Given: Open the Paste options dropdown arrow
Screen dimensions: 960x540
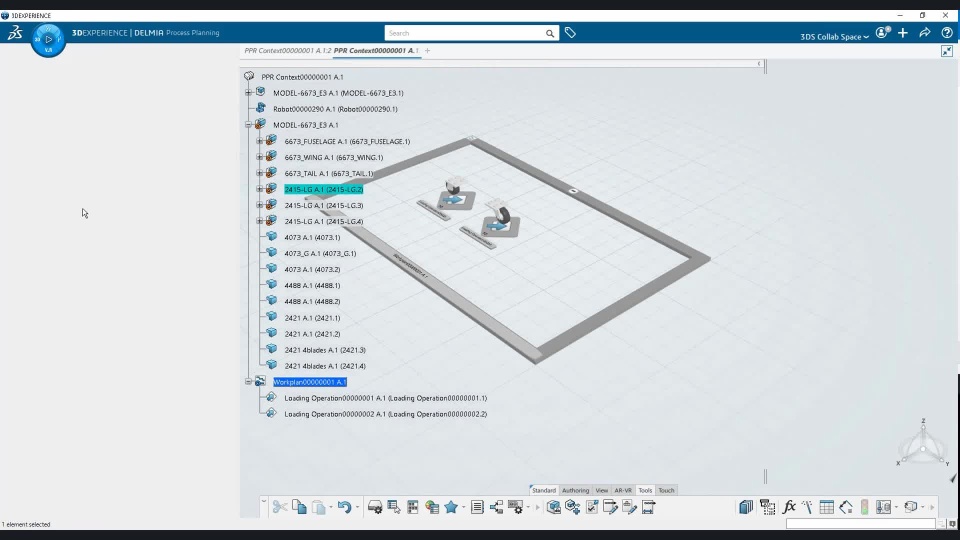Looking at the screenshot, I should [331, 508].
